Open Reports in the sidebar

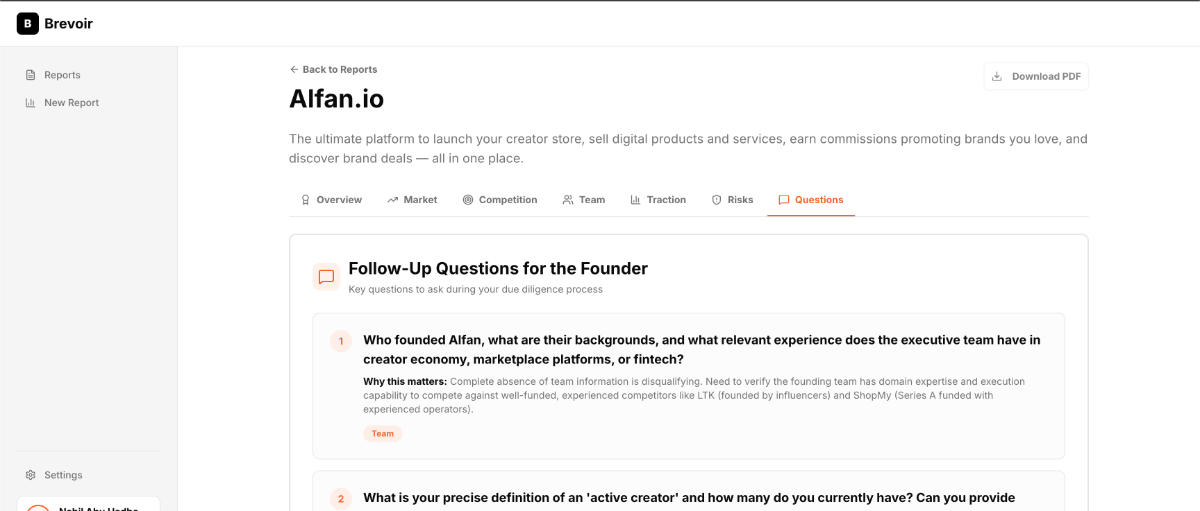point(62,75)
